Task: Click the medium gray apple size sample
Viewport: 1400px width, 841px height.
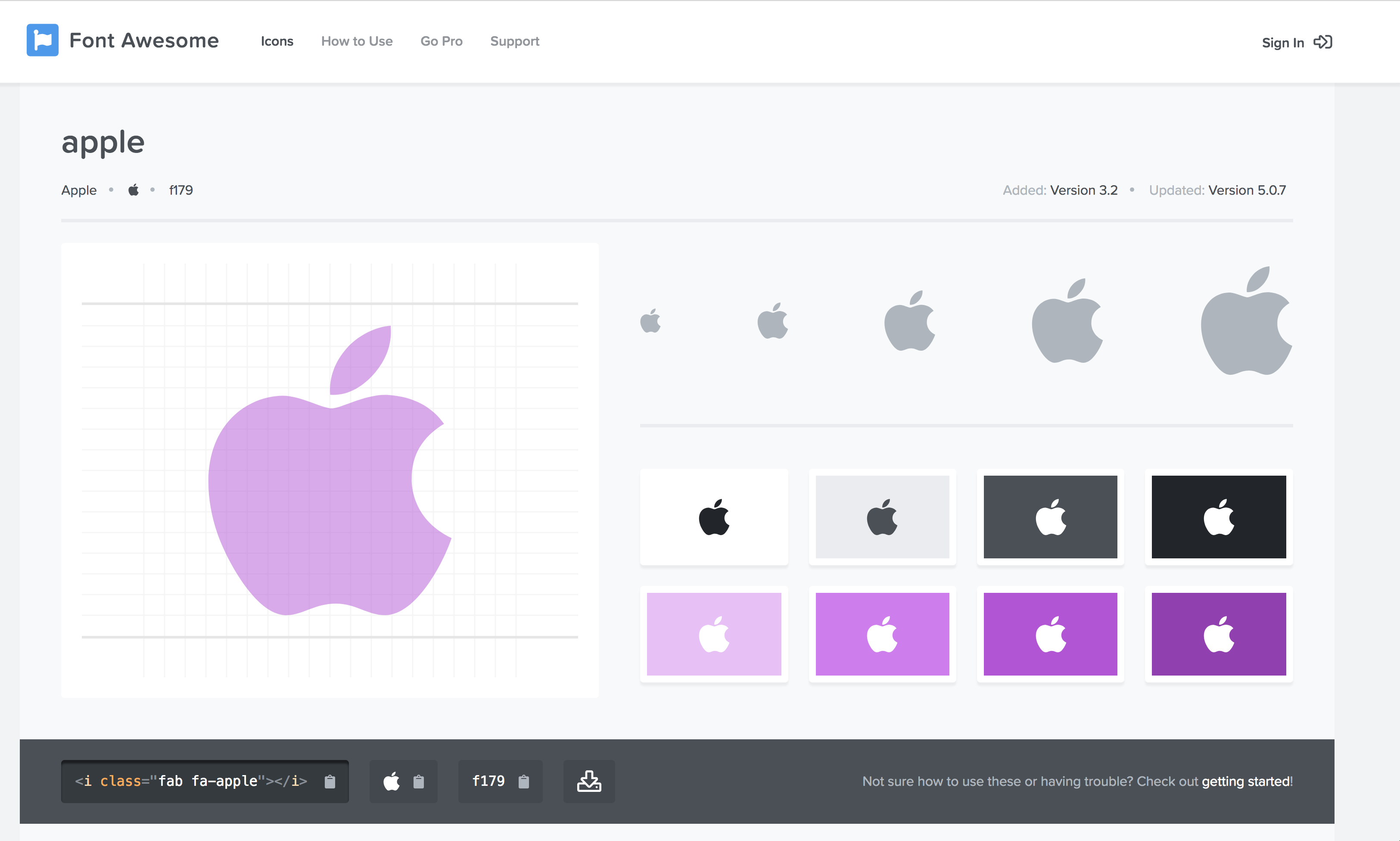Action: point(910,321)
